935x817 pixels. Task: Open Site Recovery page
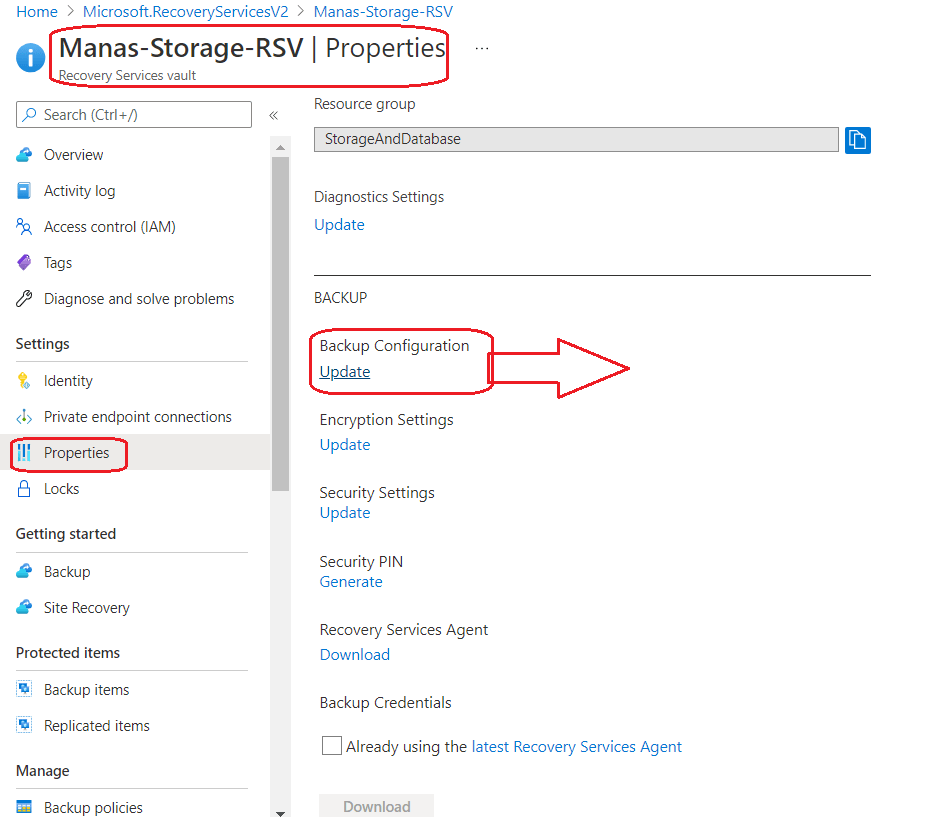coord(86,607)
